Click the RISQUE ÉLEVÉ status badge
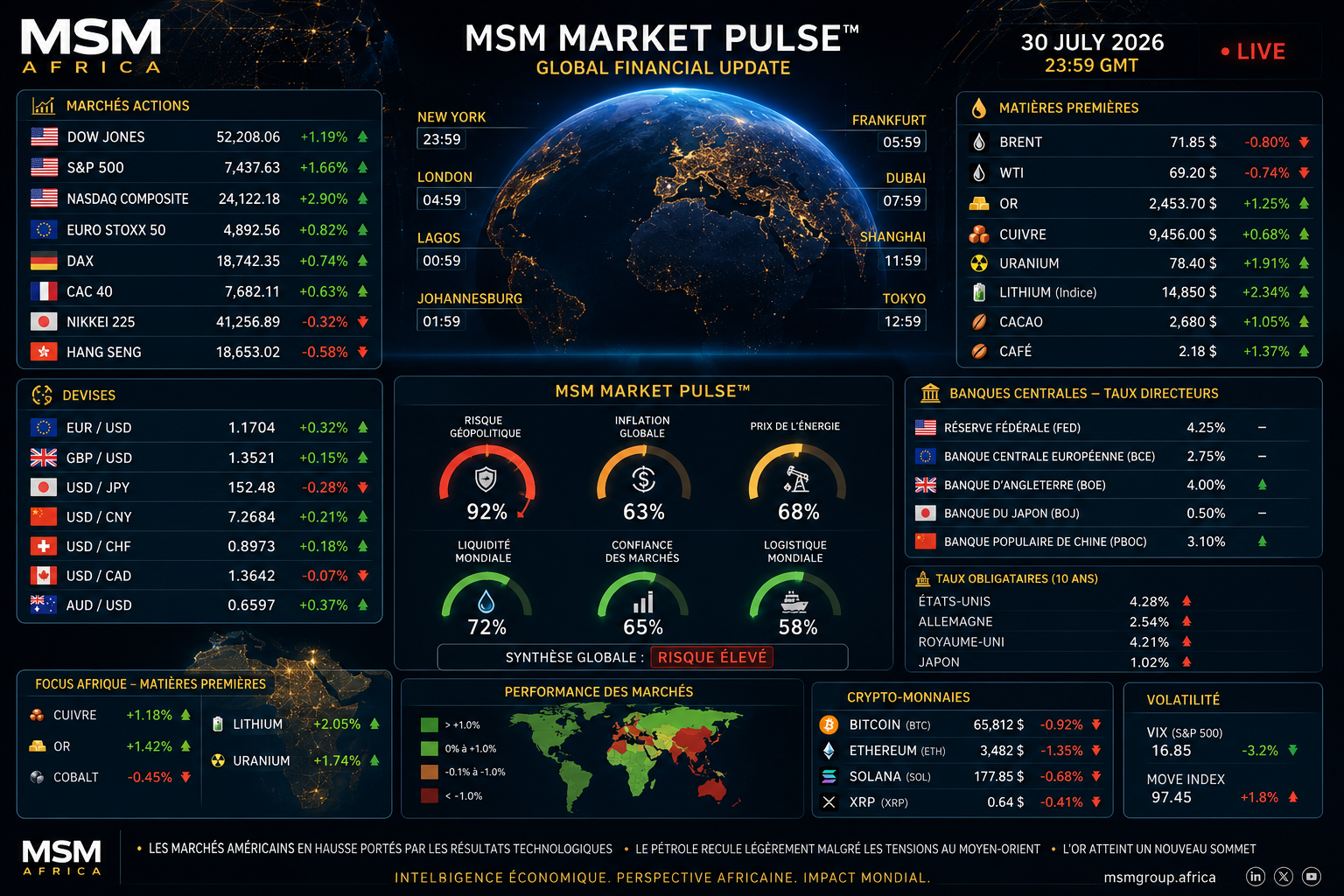The width and height of the screenshot is (1344, 896). click(712, 657)
